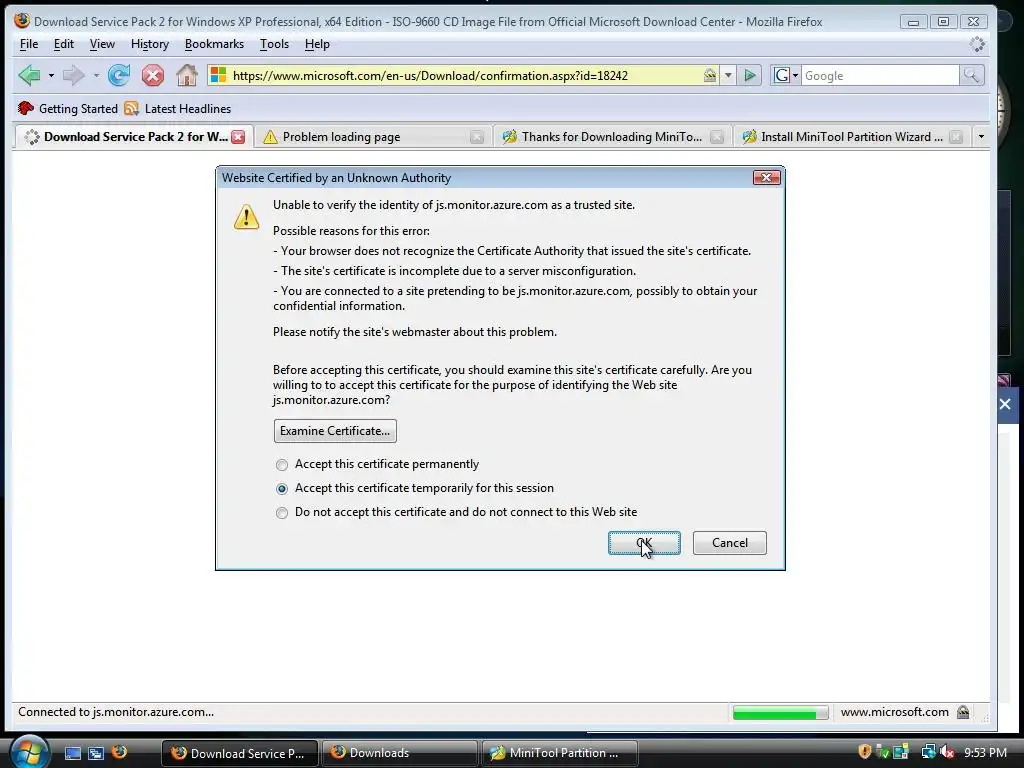Go back with the green Back arrow

(29, 76)
